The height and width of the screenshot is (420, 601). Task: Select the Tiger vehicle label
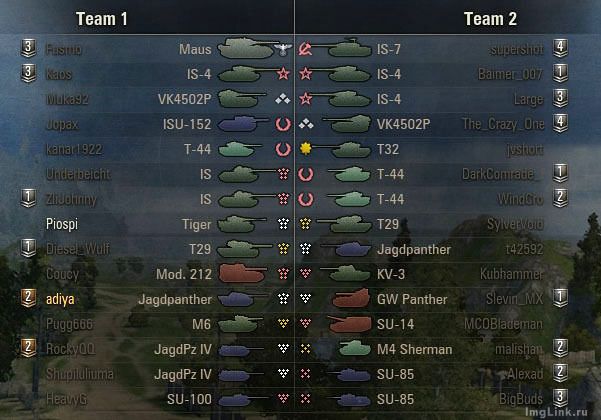tap(197, 225)
